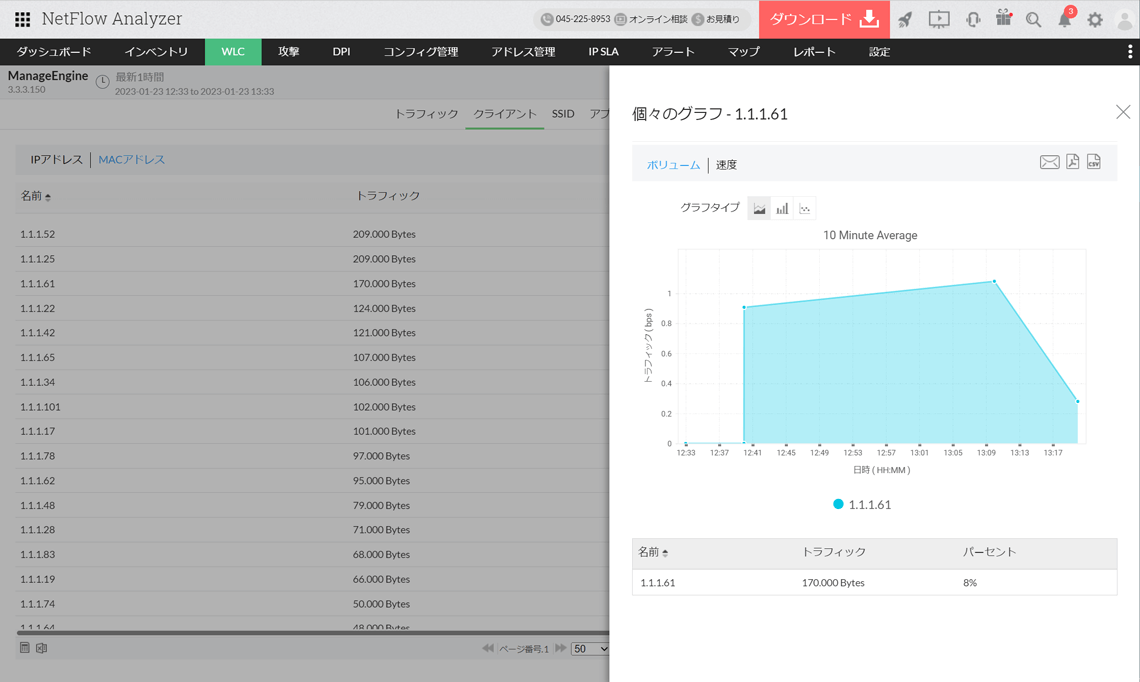Viewport: 1140px width, 682px height.
Task: Click the search magnifier icon
Action: 1033,20
